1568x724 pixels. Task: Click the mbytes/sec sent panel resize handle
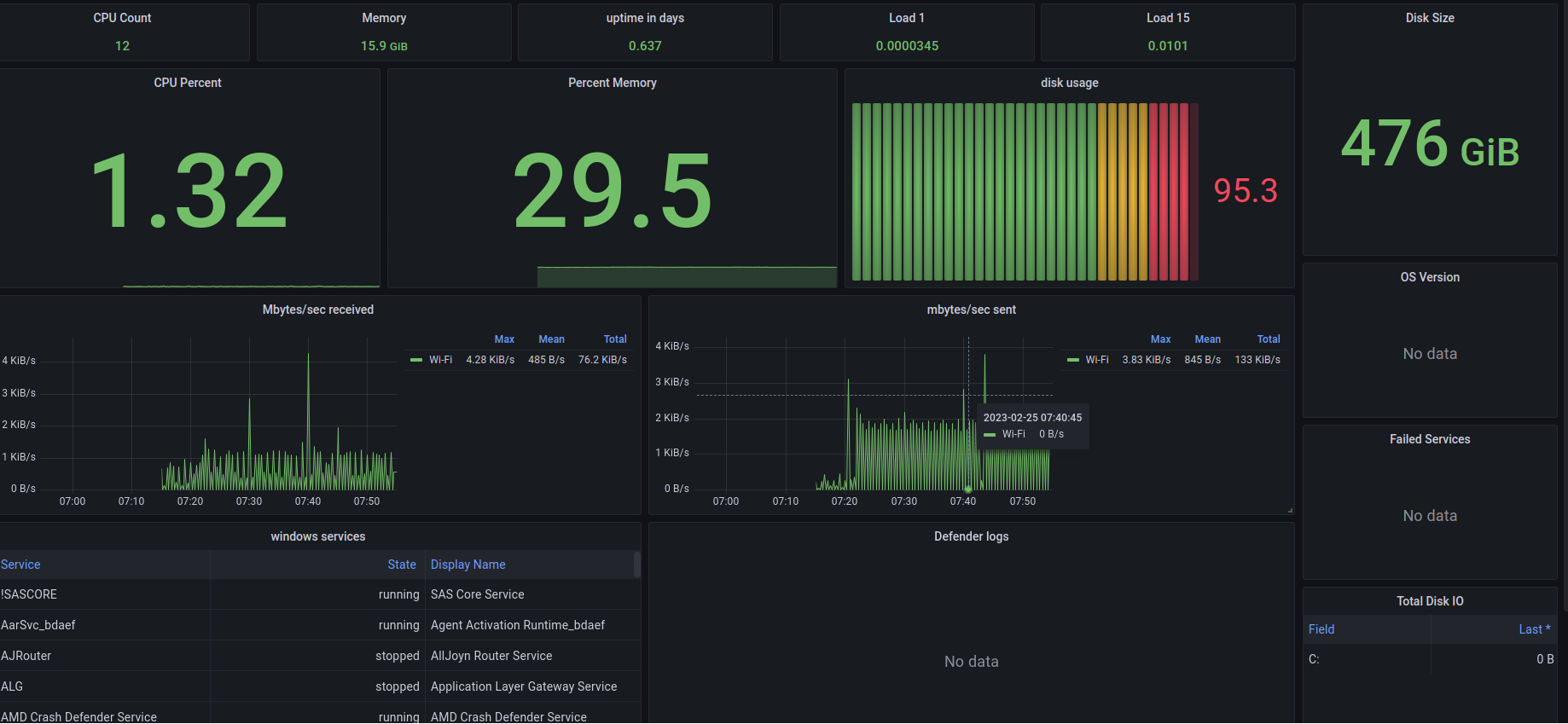[x=1290, y=510]
